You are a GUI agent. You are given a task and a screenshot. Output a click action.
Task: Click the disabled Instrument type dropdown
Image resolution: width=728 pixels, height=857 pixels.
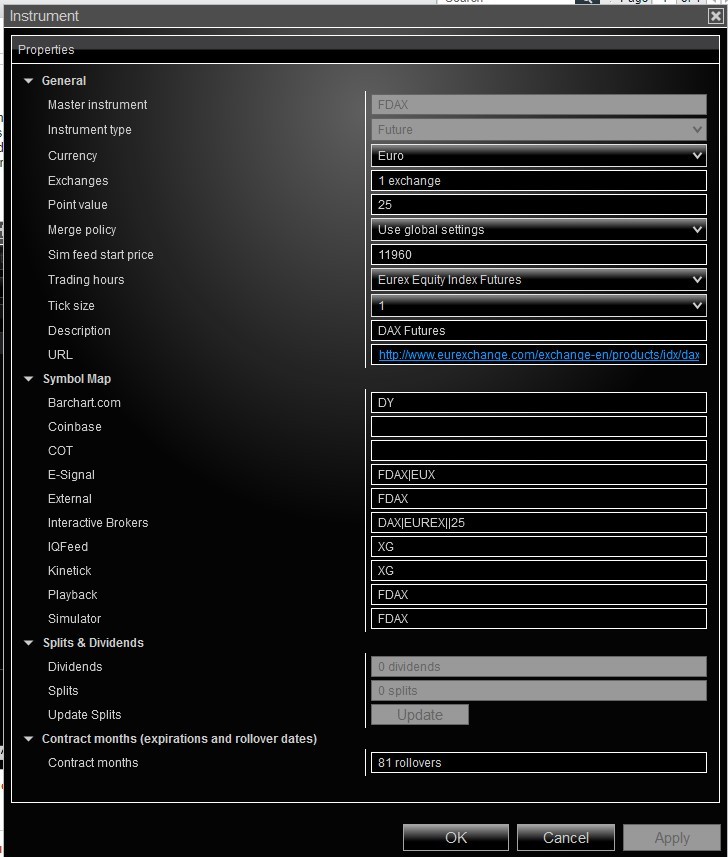[x=538, y=130]
